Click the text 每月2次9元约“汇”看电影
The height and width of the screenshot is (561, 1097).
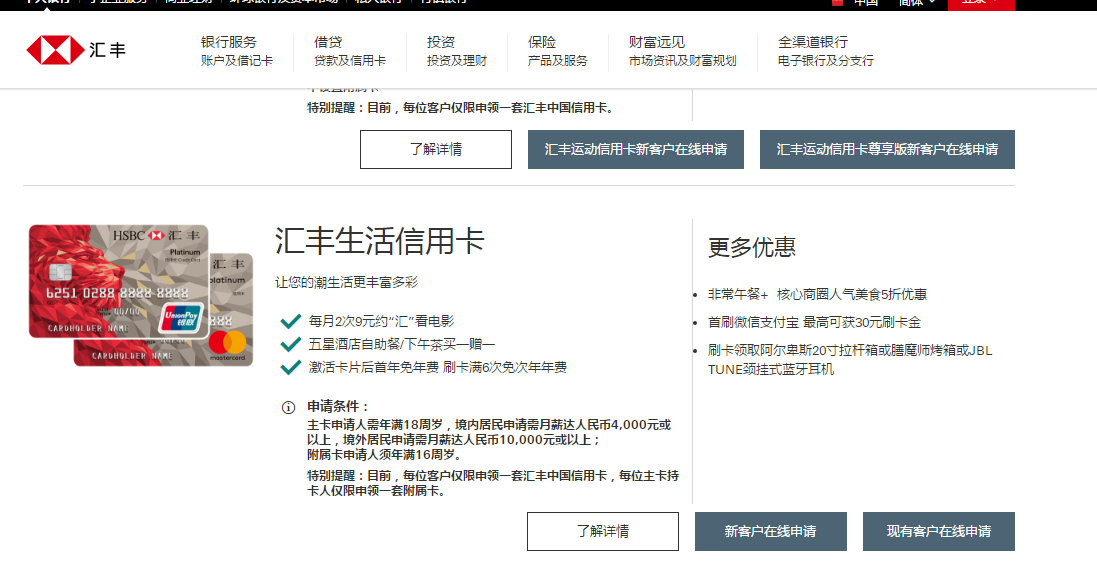coord(381,321)
